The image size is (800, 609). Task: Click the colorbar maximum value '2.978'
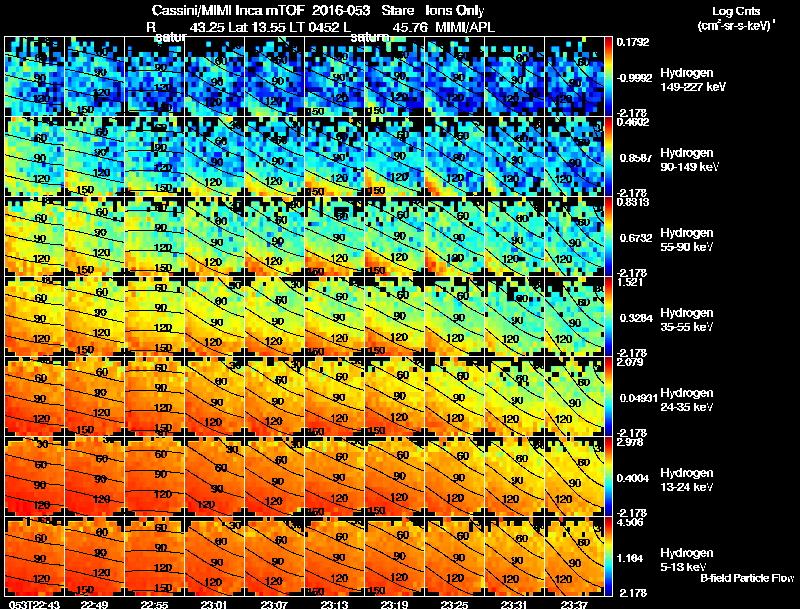point(630,442)
